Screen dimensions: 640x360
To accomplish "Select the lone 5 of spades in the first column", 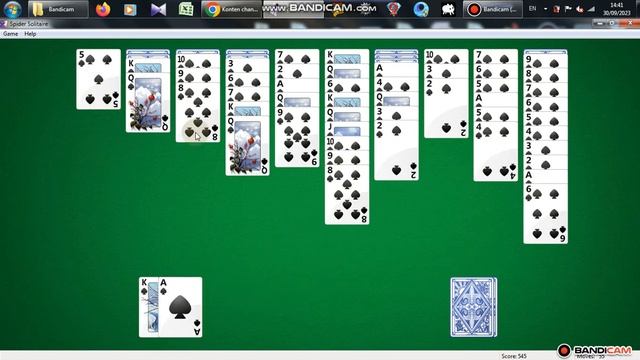I will [98, 79].
